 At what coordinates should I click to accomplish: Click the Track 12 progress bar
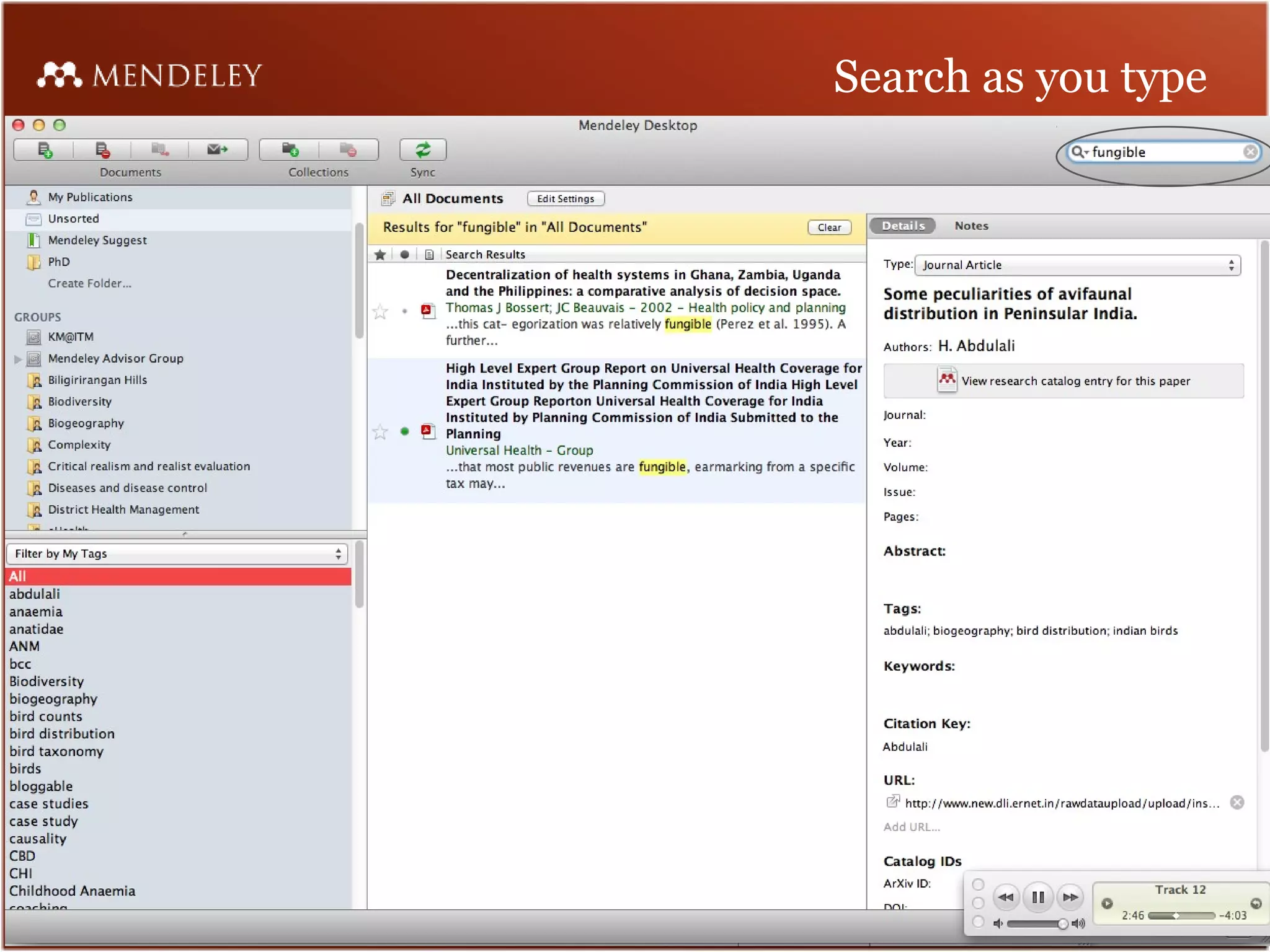[x=1181, y=915]
